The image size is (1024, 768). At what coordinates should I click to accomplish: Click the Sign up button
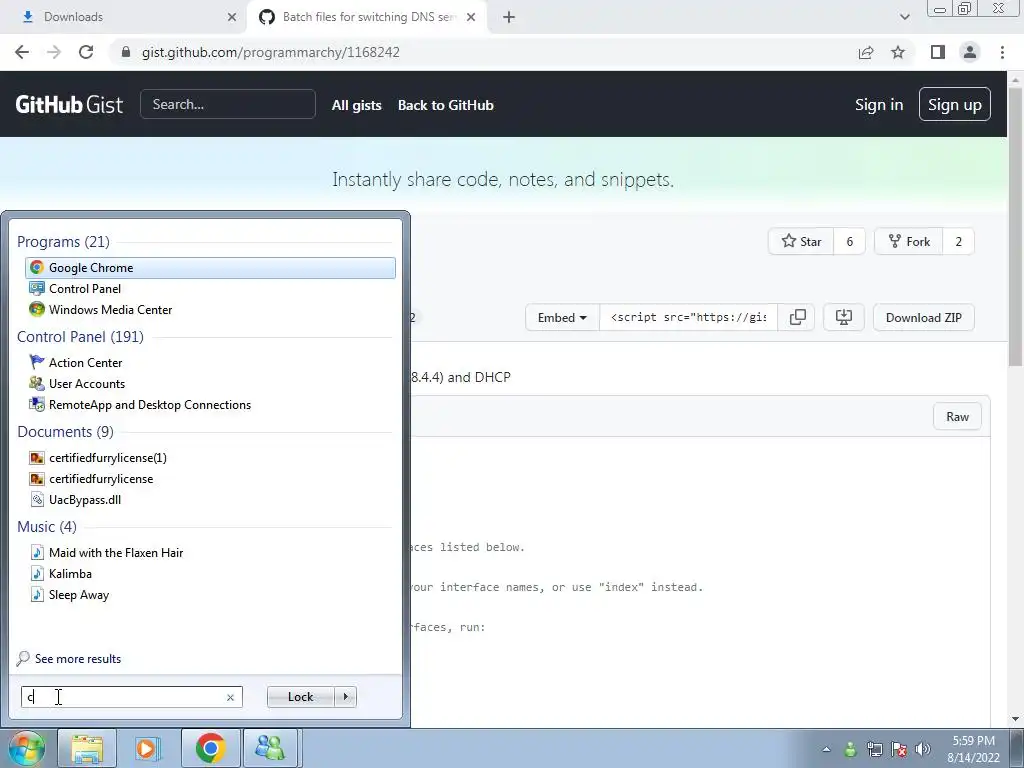tap(955, 104)
